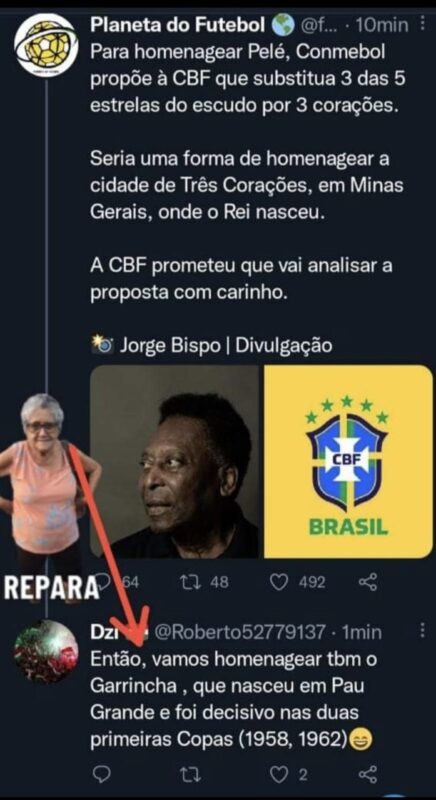Open the three-dot menu on the reply tweet
Viewport: 436px width, 800px height.
(x=422, y=631)
